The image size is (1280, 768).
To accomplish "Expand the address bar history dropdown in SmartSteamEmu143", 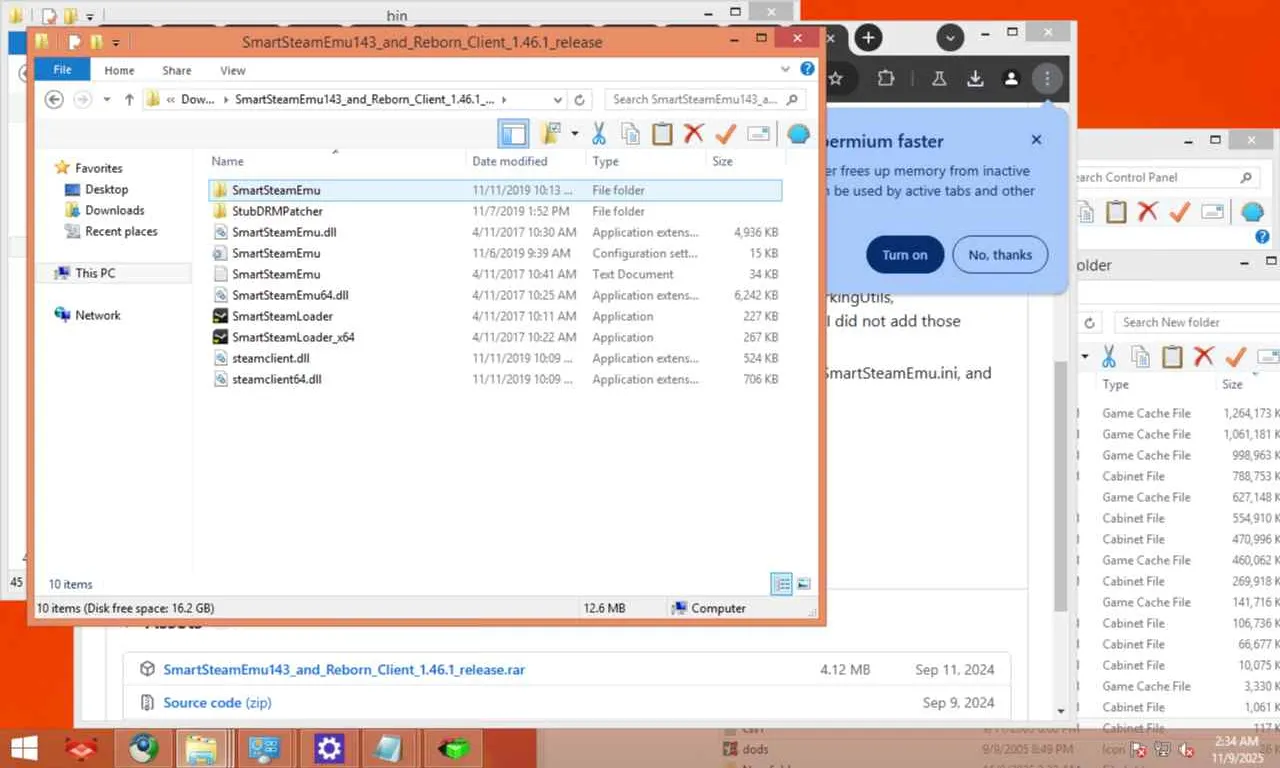I will coord(558,99).
